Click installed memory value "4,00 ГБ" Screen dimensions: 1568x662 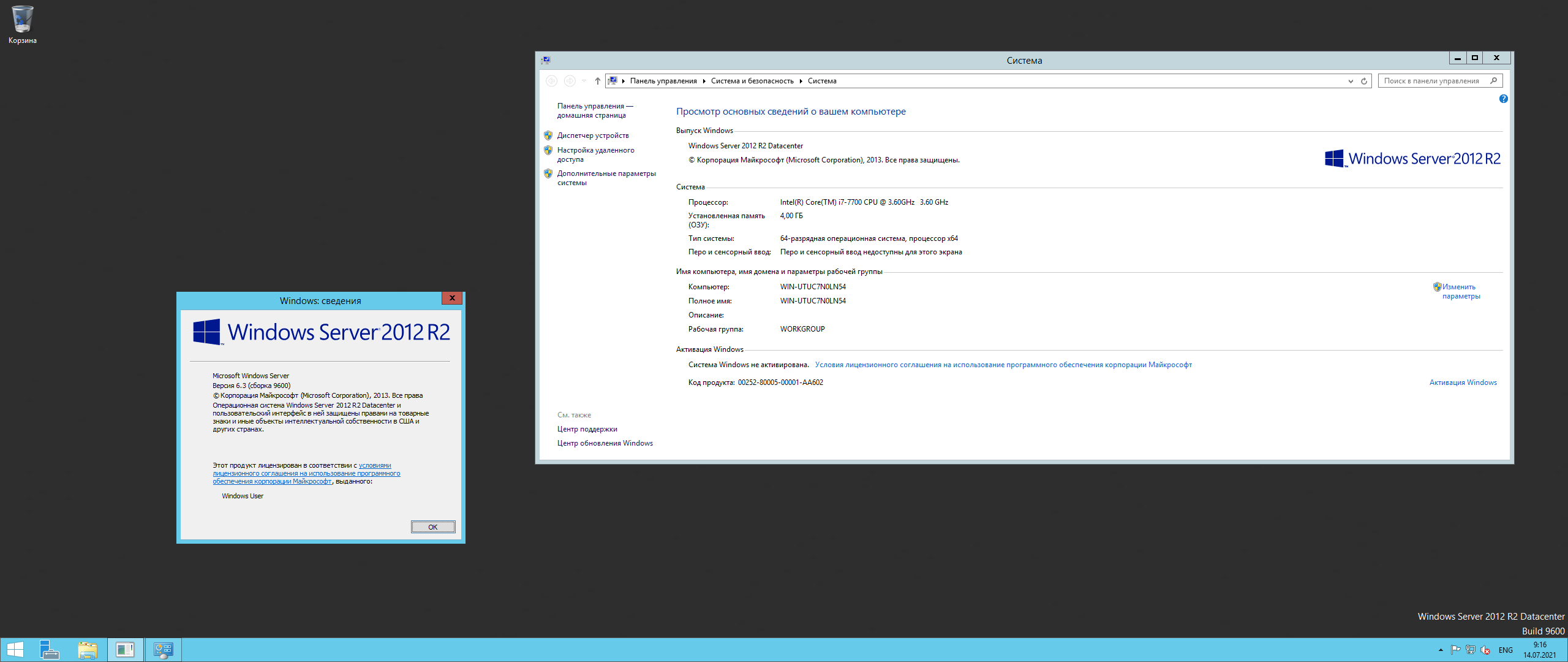pos(791,216)
